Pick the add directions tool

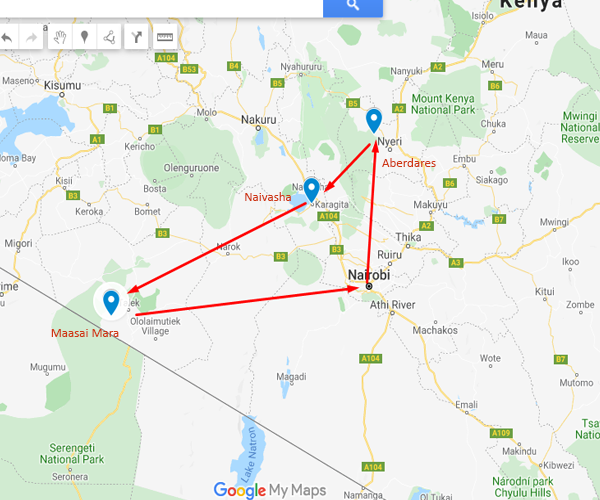(137, 37)
